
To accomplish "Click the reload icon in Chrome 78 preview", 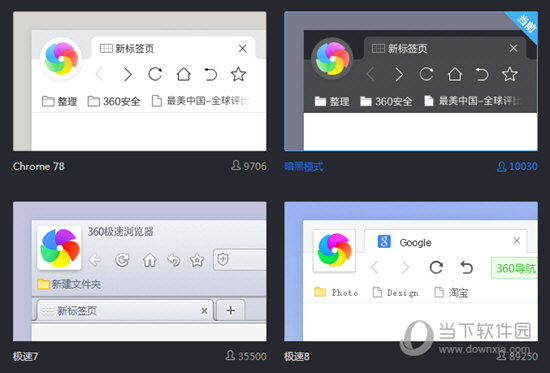I will point(155,74).
